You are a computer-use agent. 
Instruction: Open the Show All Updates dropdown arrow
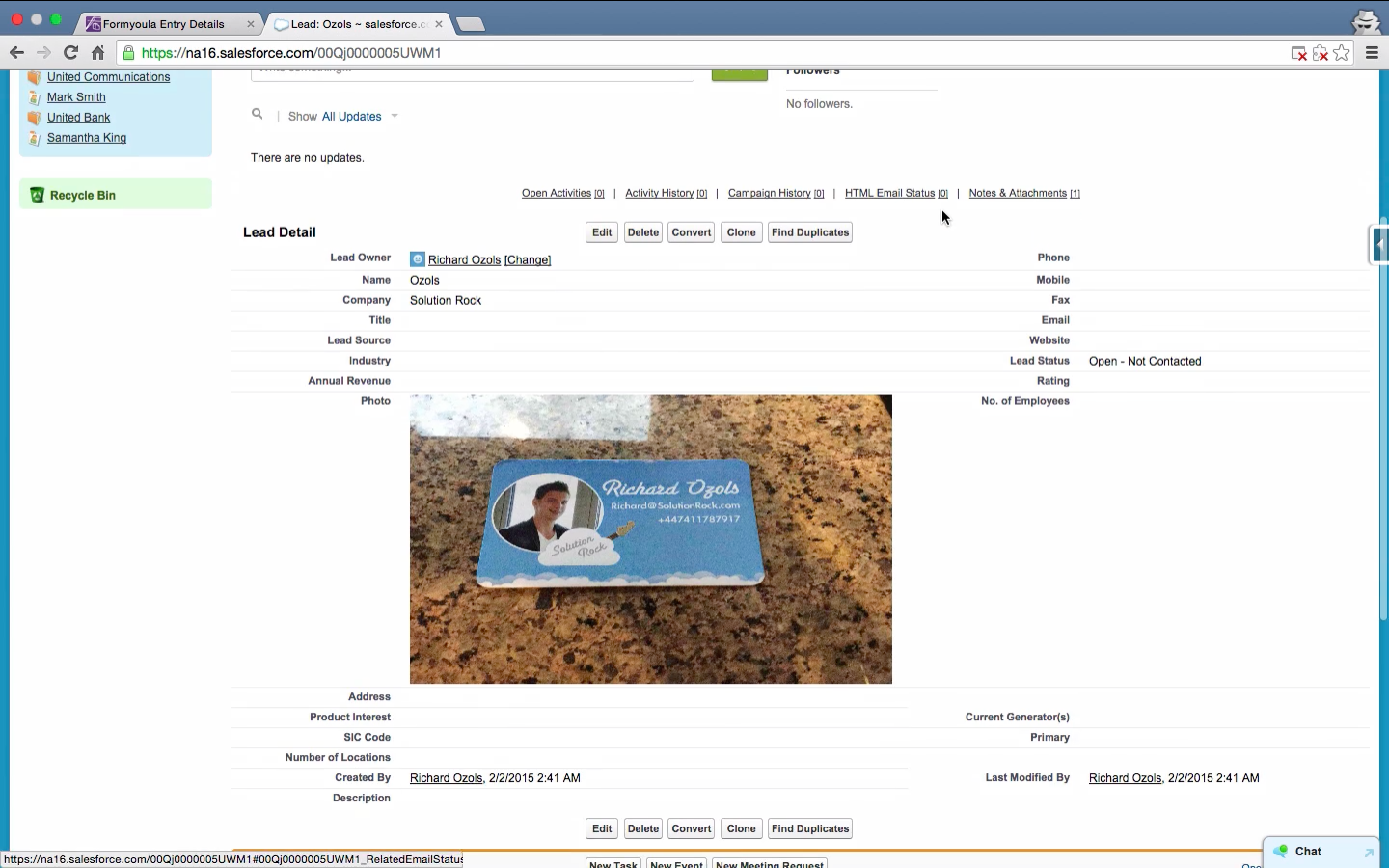tap(395, 117)
